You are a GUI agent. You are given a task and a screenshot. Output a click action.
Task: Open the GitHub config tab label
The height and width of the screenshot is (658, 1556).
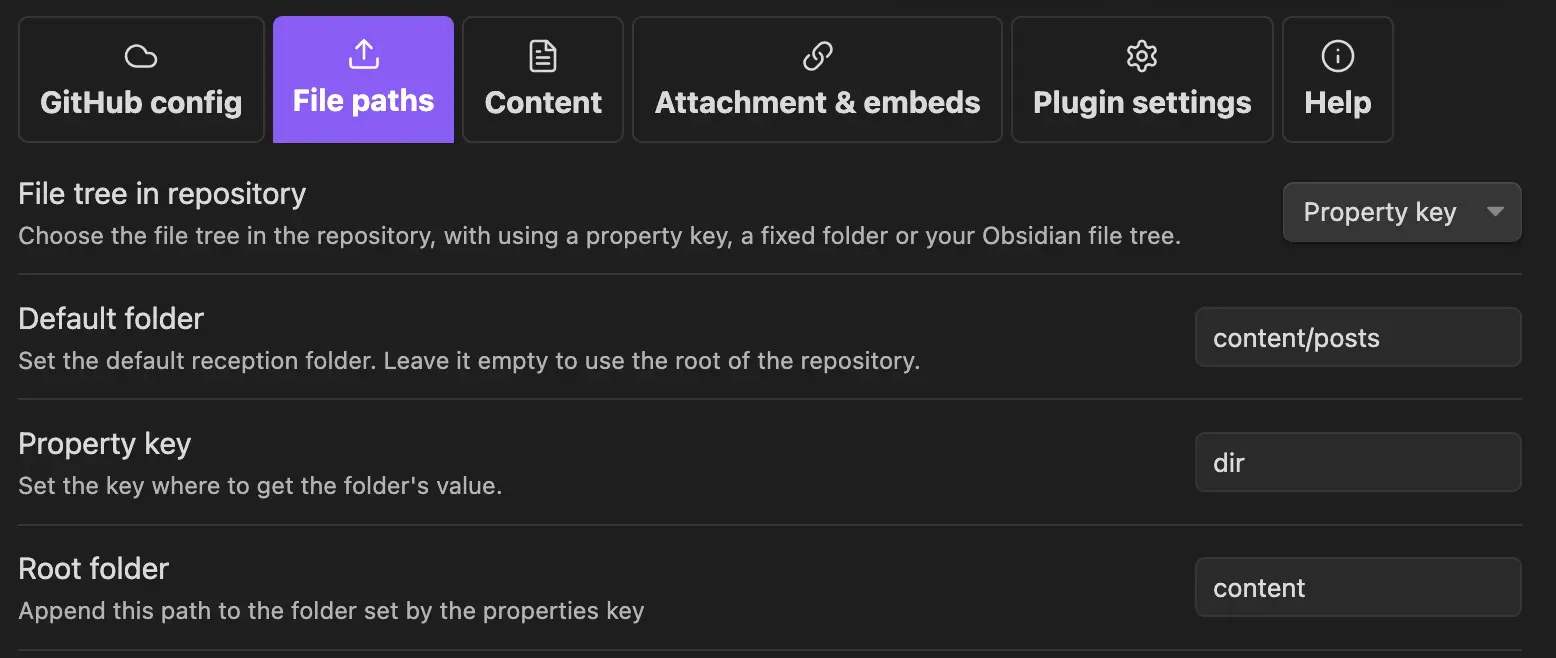pyautogui.click(x=141, y=102)
